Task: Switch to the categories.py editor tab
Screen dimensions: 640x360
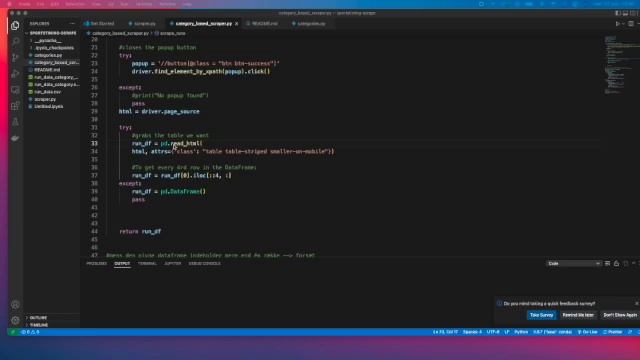Action: (309, 24)
